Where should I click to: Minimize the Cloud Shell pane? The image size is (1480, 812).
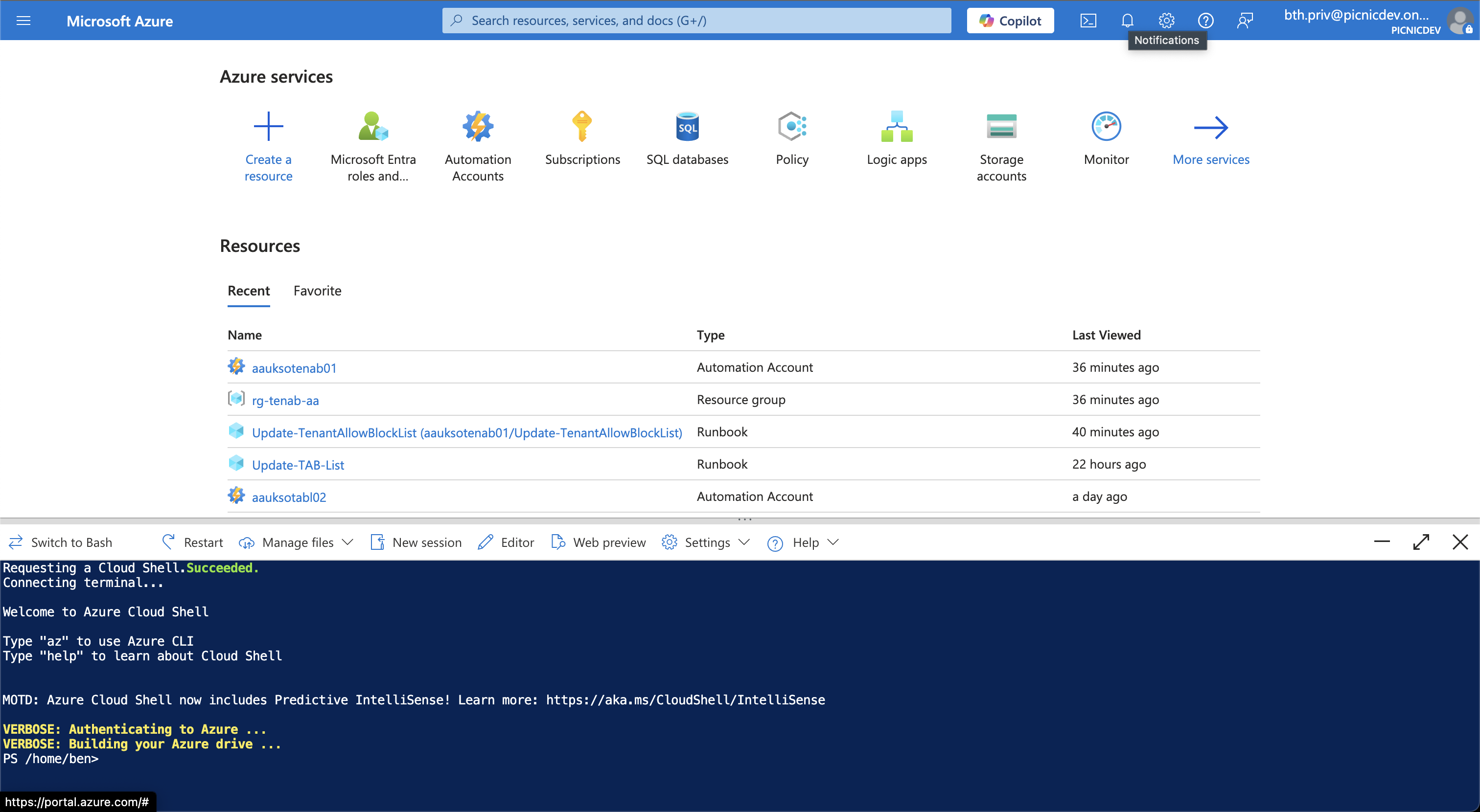(1382, 541)
